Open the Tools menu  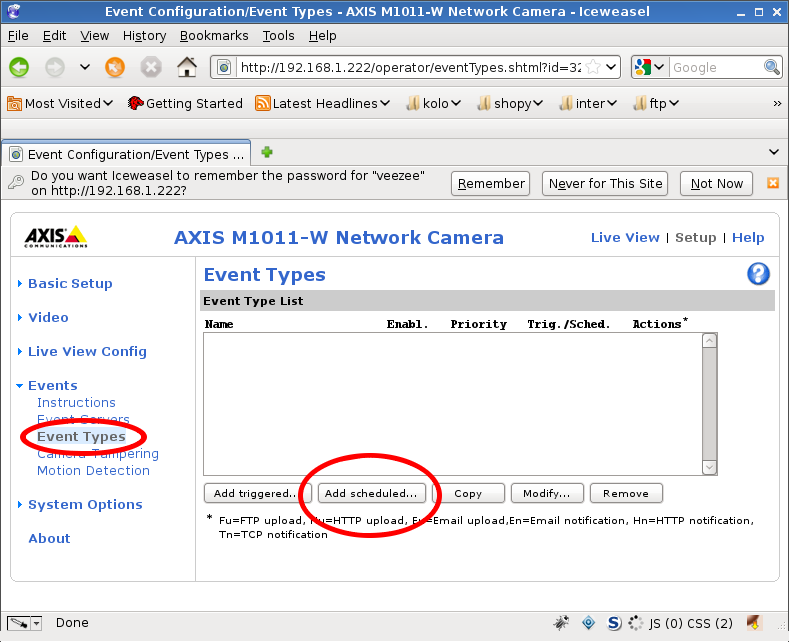(278, 36)
